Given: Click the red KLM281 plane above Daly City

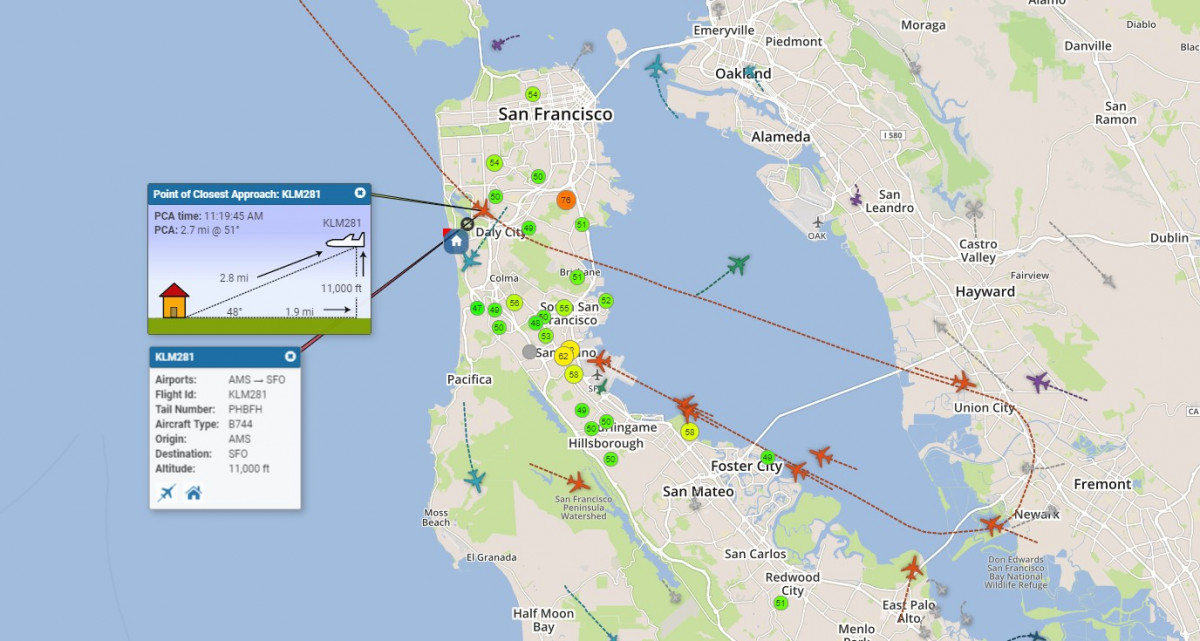Looking at the screenshot, I should tap(484, 209).
